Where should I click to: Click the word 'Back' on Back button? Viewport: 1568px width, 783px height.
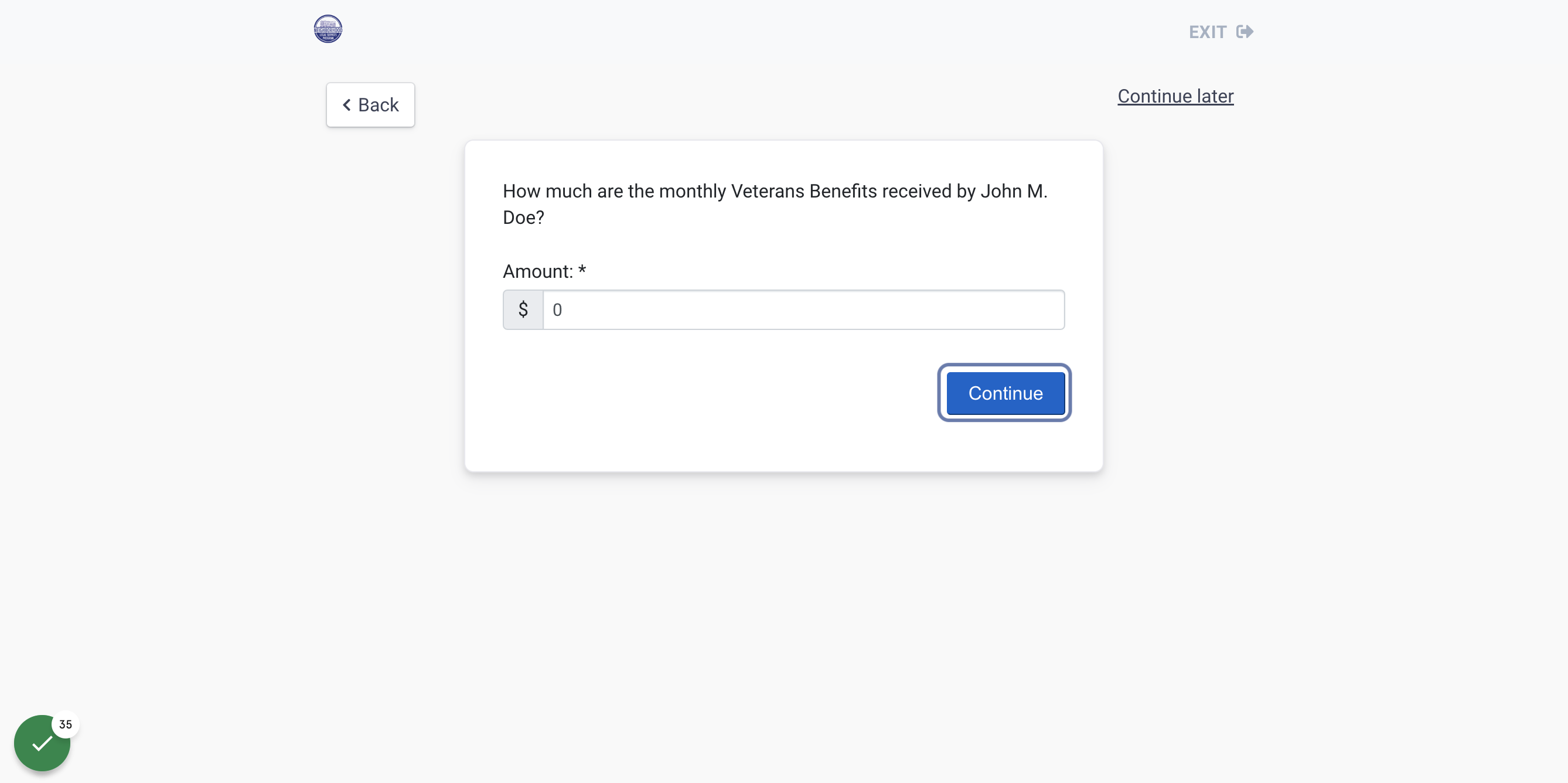tap(378, 105)
